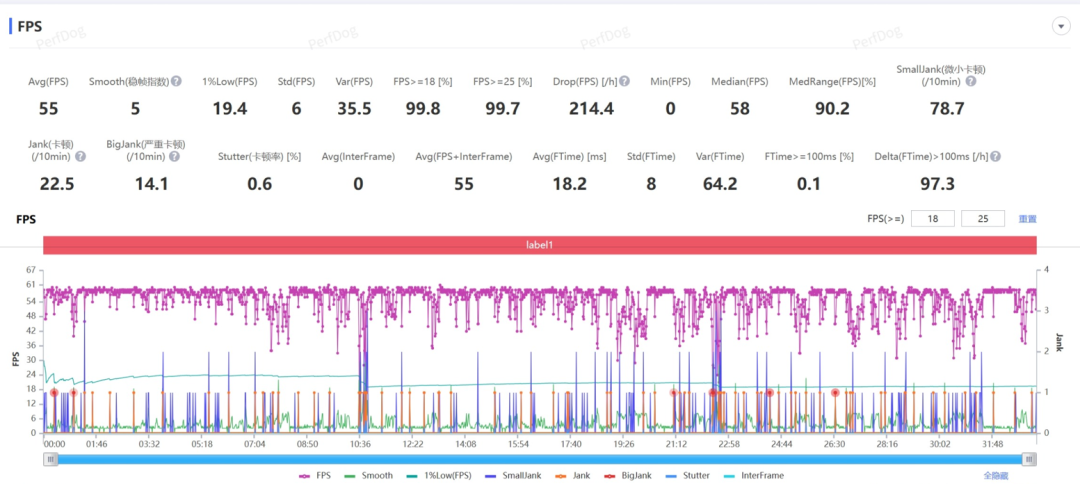This screenshot has height=484, width=1080.
Task: Click the 22:58 time axis label
Action: click(x=729, y=444)
